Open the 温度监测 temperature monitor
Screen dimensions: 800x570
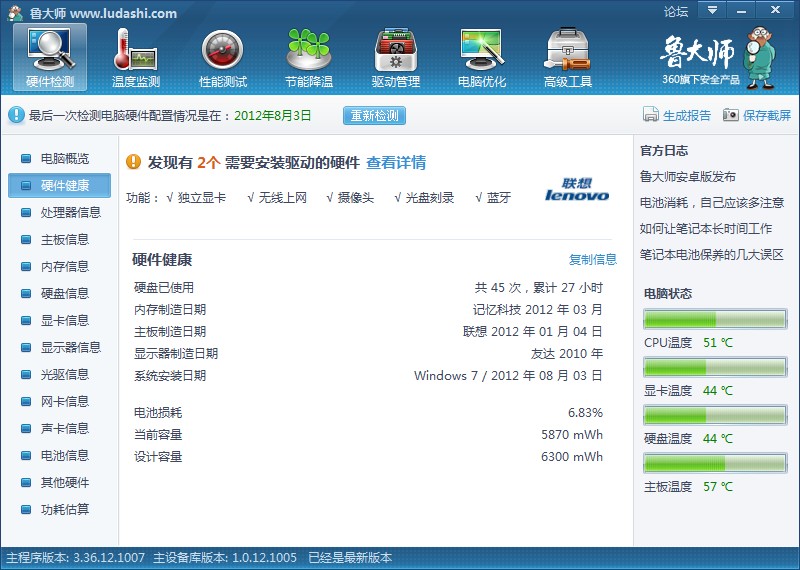[x=136, y=57]
